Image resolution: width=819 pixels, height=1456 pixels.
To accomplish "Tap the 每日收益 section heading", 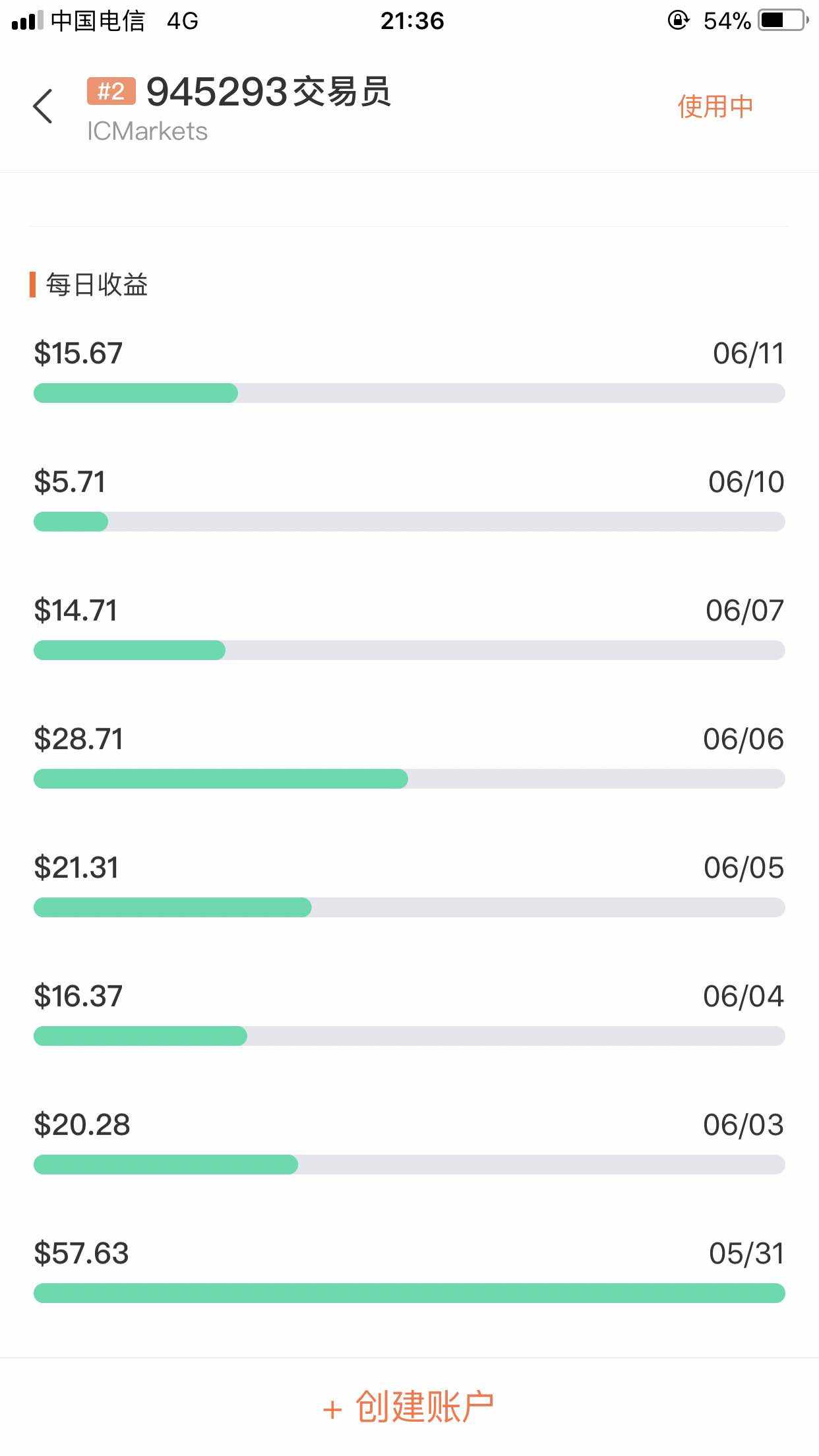I will (97, 285).
